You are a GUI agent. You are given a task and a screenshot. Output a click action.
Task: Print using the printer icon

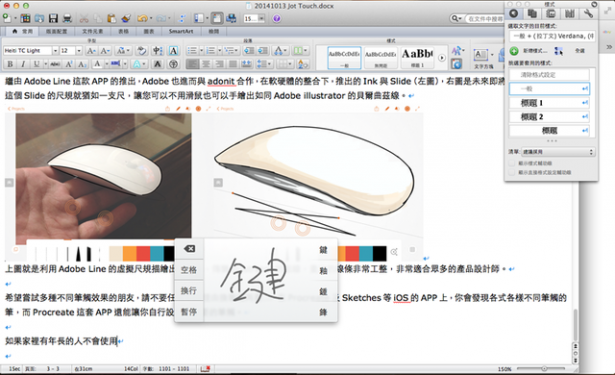(x=67, y=18)
